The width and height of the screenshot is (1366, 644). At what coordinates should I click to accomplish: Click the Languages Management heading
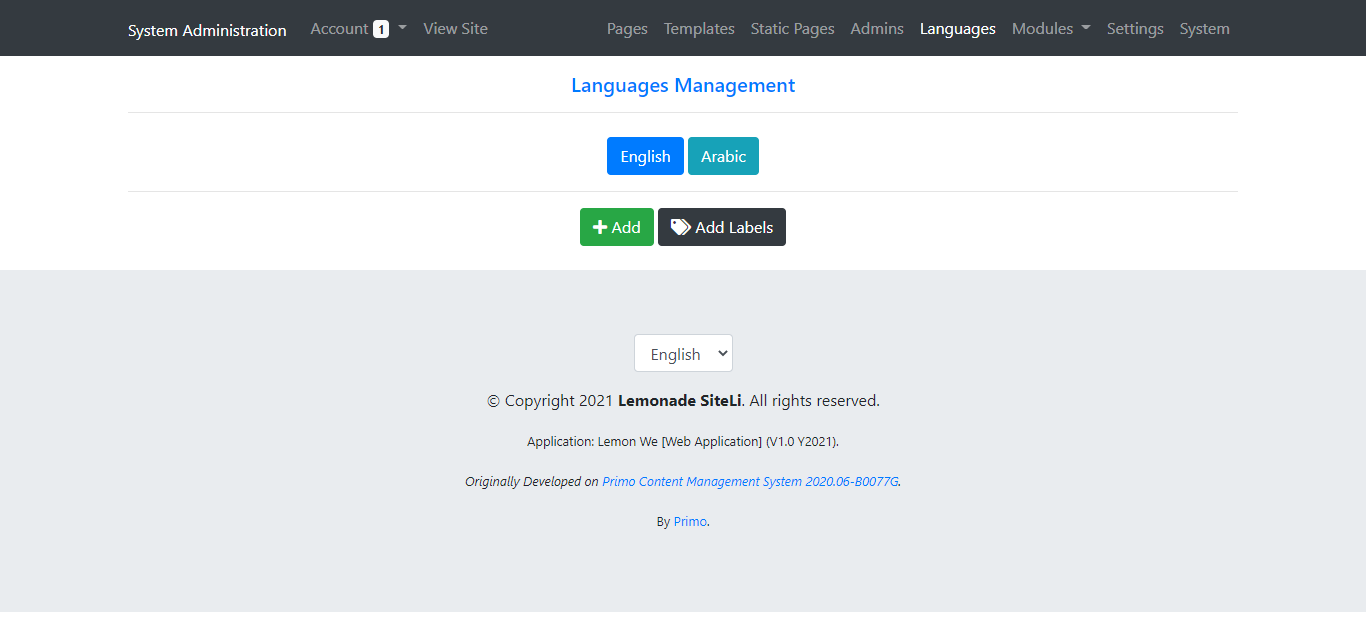[x=683, y=85]
